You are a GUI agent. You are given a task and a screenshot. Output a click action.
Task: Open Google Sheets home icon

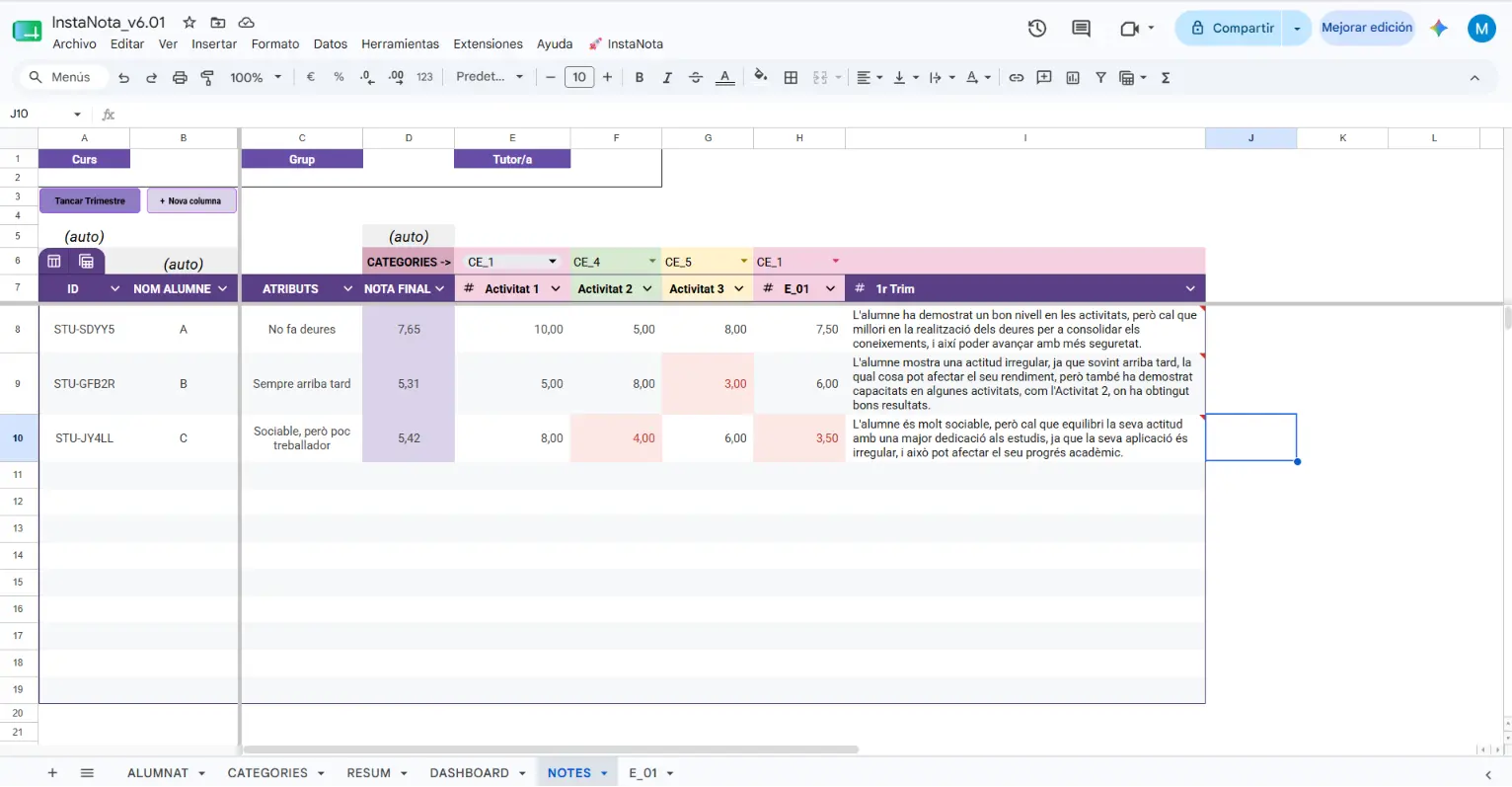click(27, 31)
